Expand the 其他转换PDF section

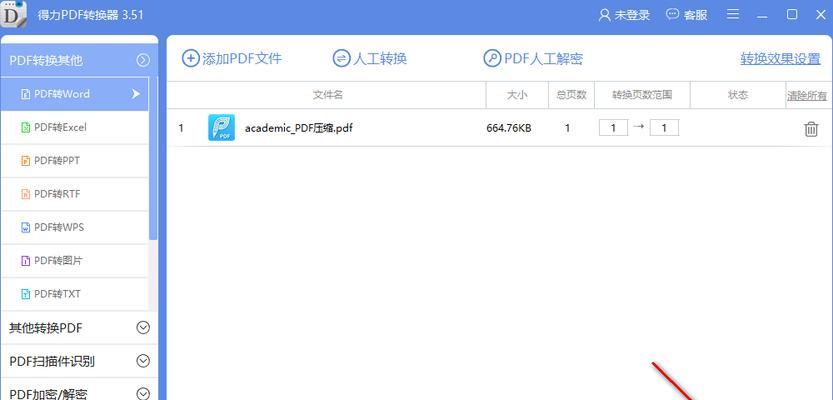coord(143,328)
